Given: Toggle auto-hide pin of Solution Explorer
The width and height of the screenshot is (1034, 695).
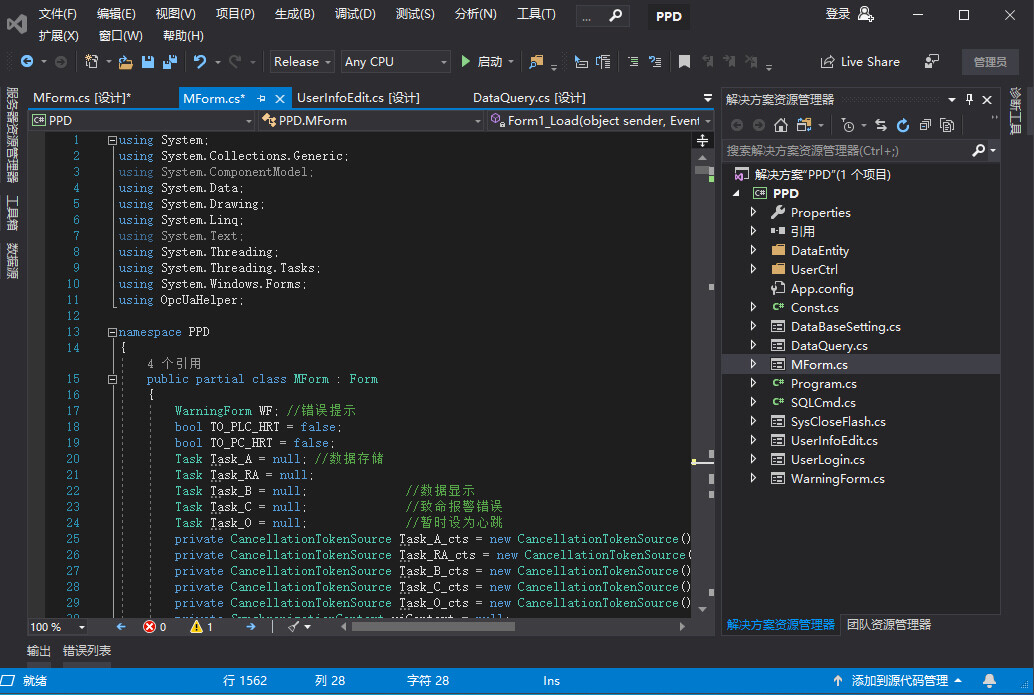Looking at the screenshot, I should tap(969, 100).
